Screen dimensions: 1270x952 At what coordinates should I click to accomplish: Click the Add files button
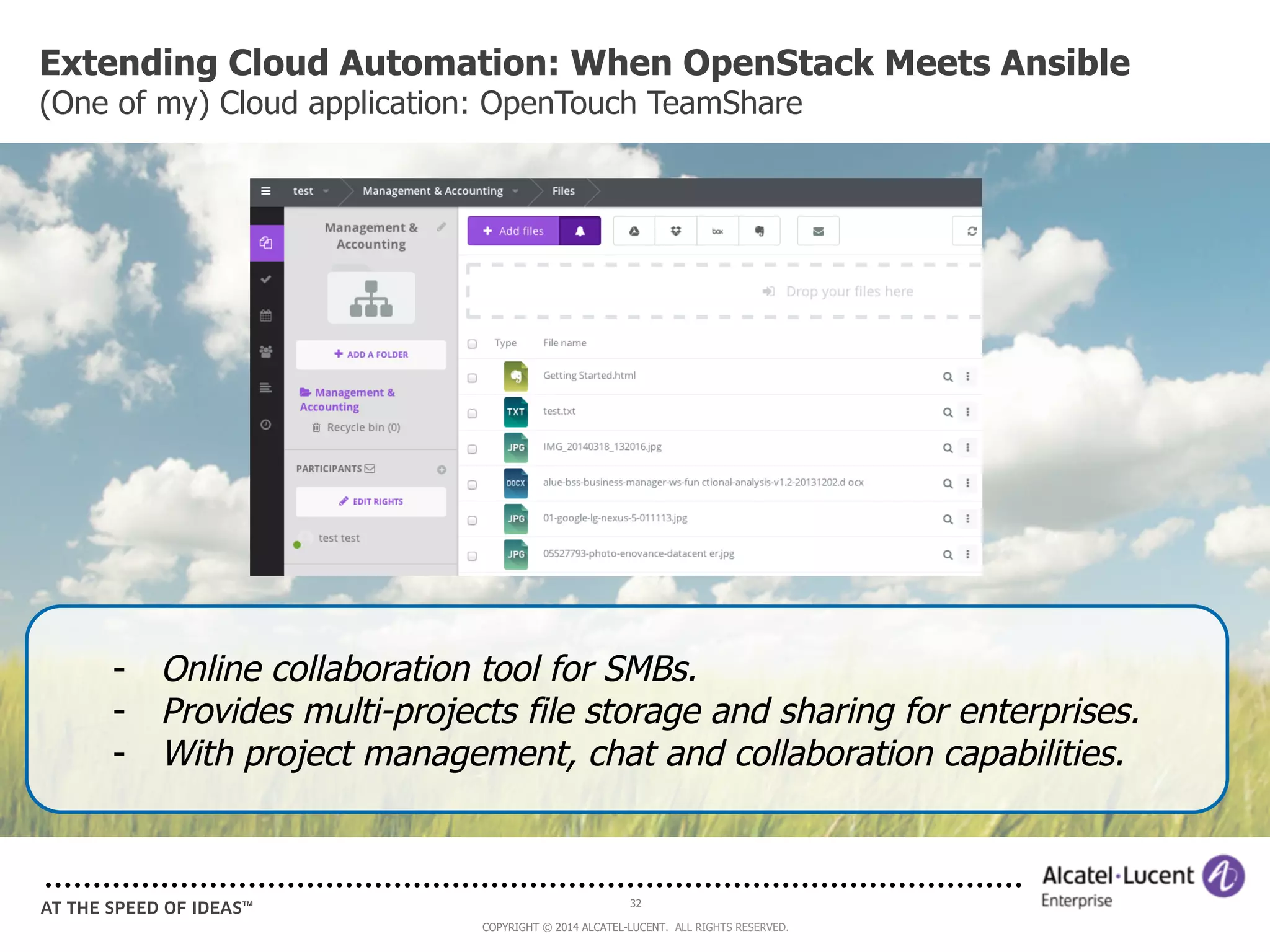513,231
